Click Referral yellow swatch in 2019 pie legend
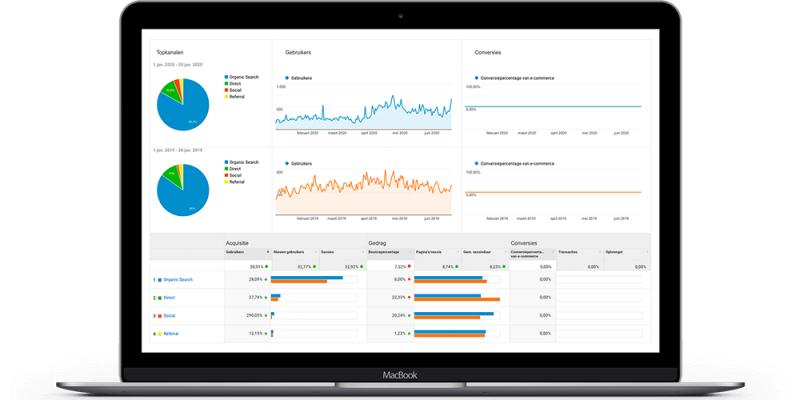The height and width of the screenshot is (400, 800). click(226, 182)
